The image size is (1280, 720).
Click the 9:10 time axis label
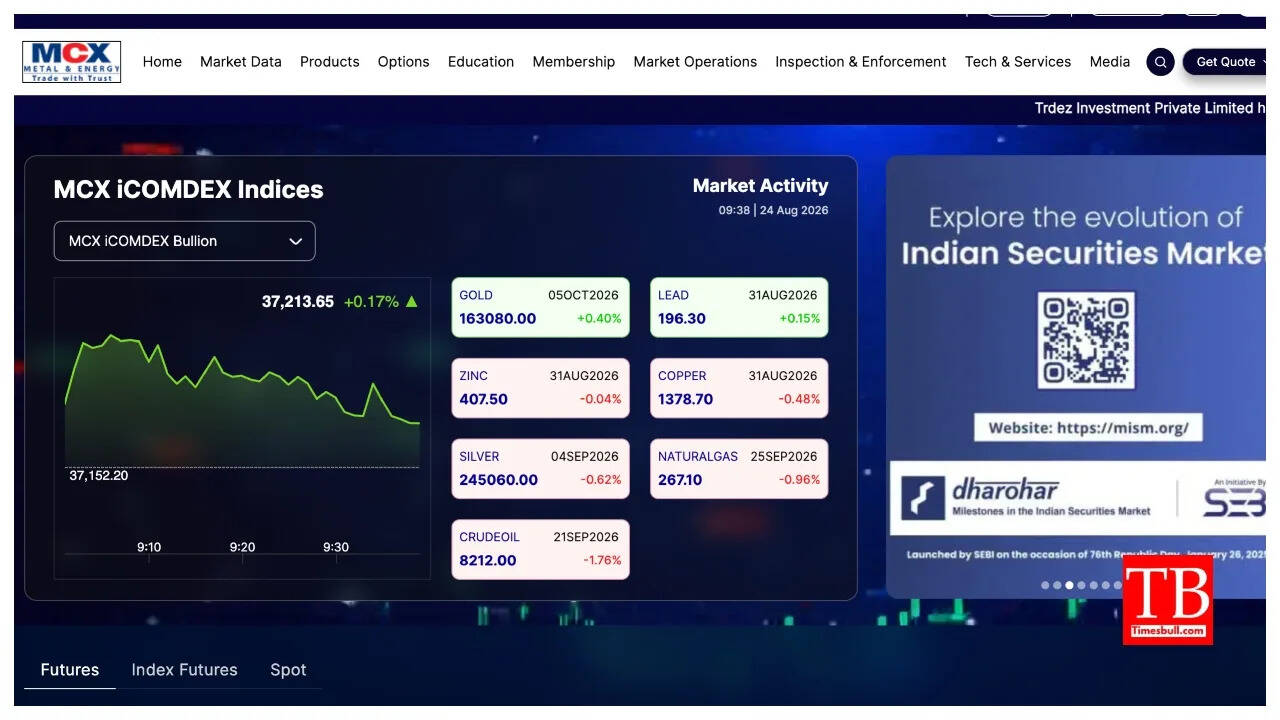(x=149, y=547)
